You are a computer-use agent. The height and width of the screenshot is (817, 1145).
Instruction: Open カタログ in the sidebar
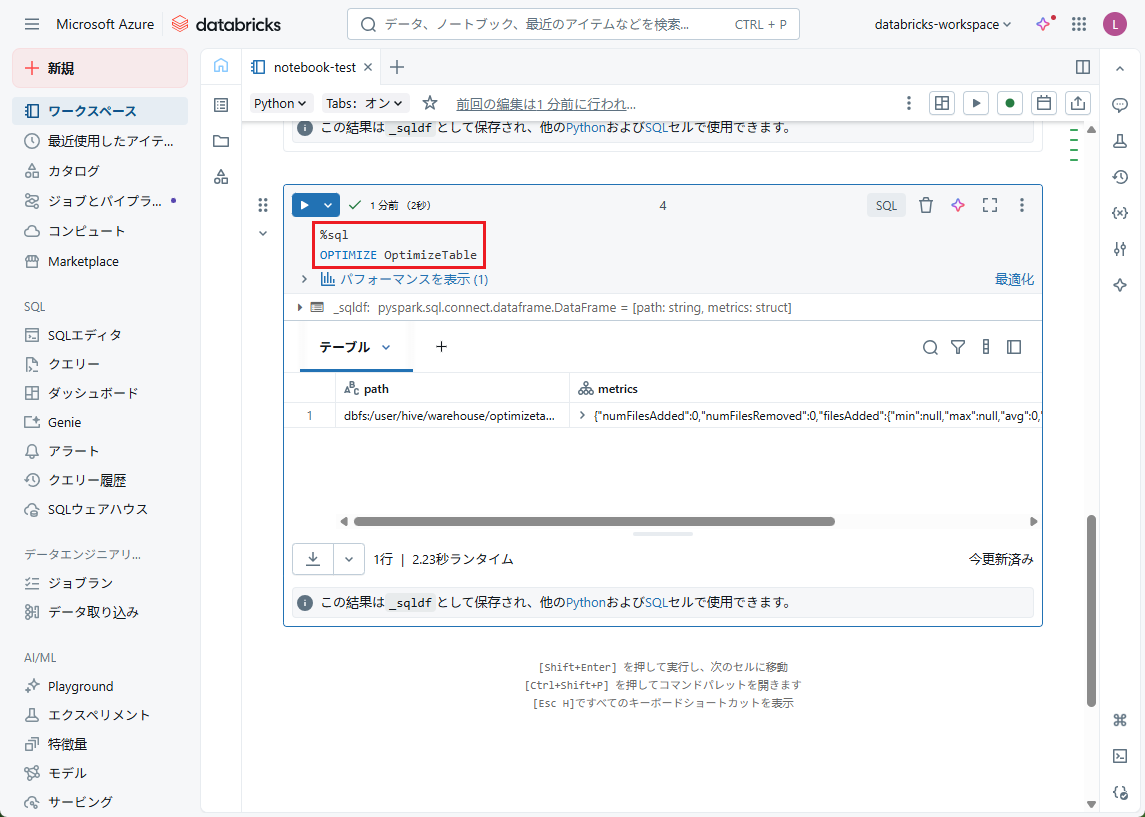[74, 171]
